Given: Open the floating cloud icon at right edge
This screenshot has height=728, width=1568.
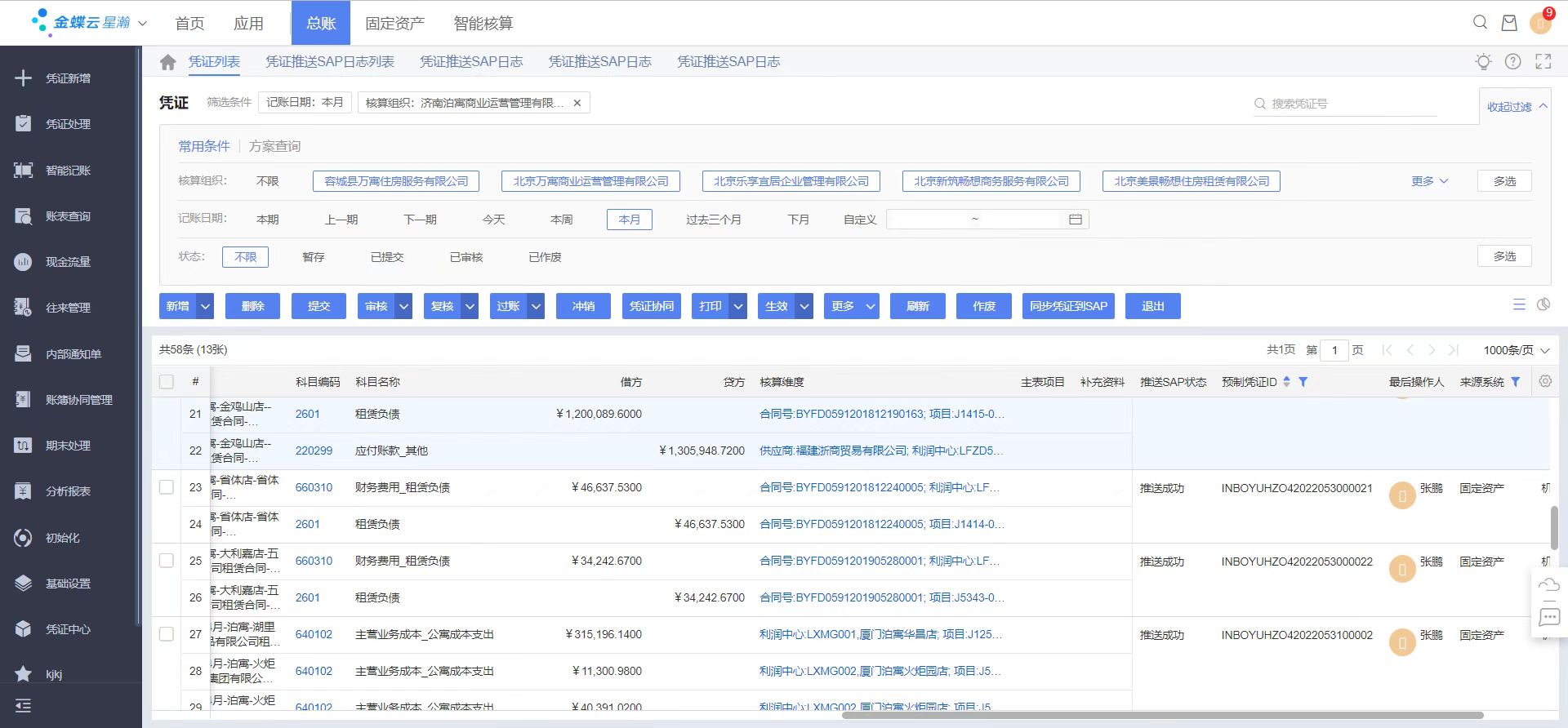Looking at the screenshot, I should click(x=1549, y=584).
